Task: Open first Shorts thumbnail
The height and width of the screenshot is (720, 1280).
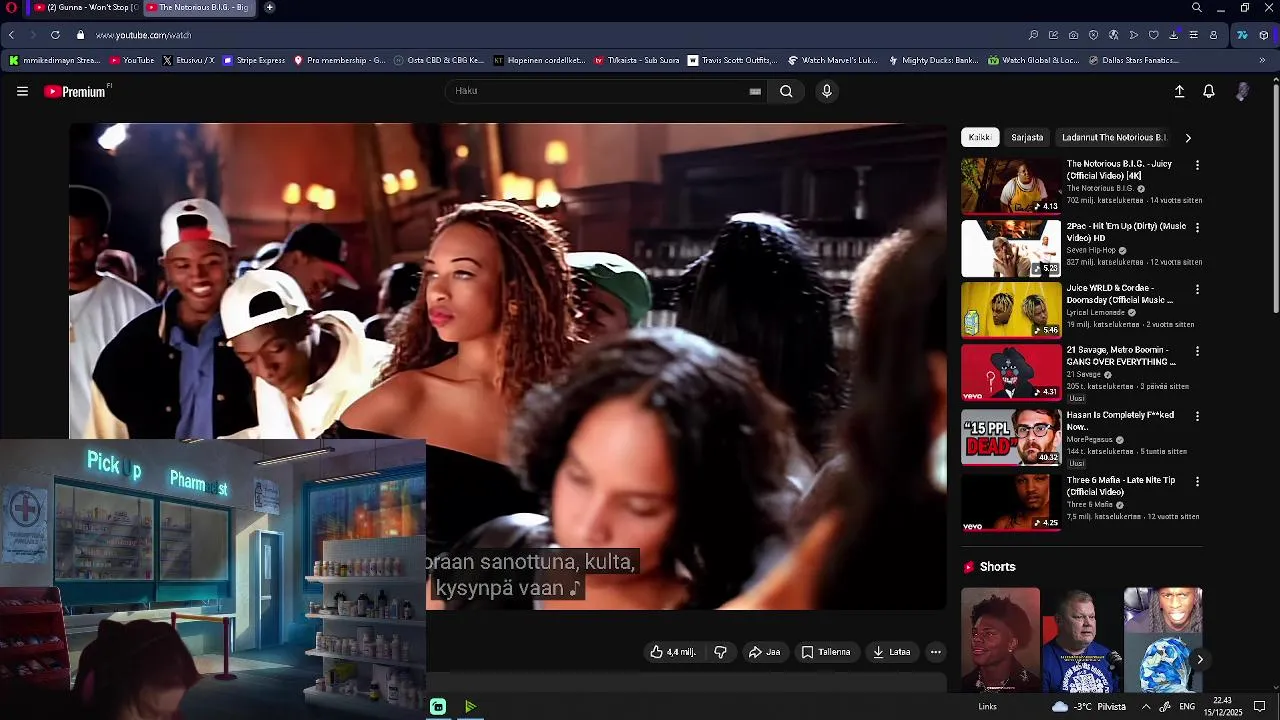Action: [1000, 640]
